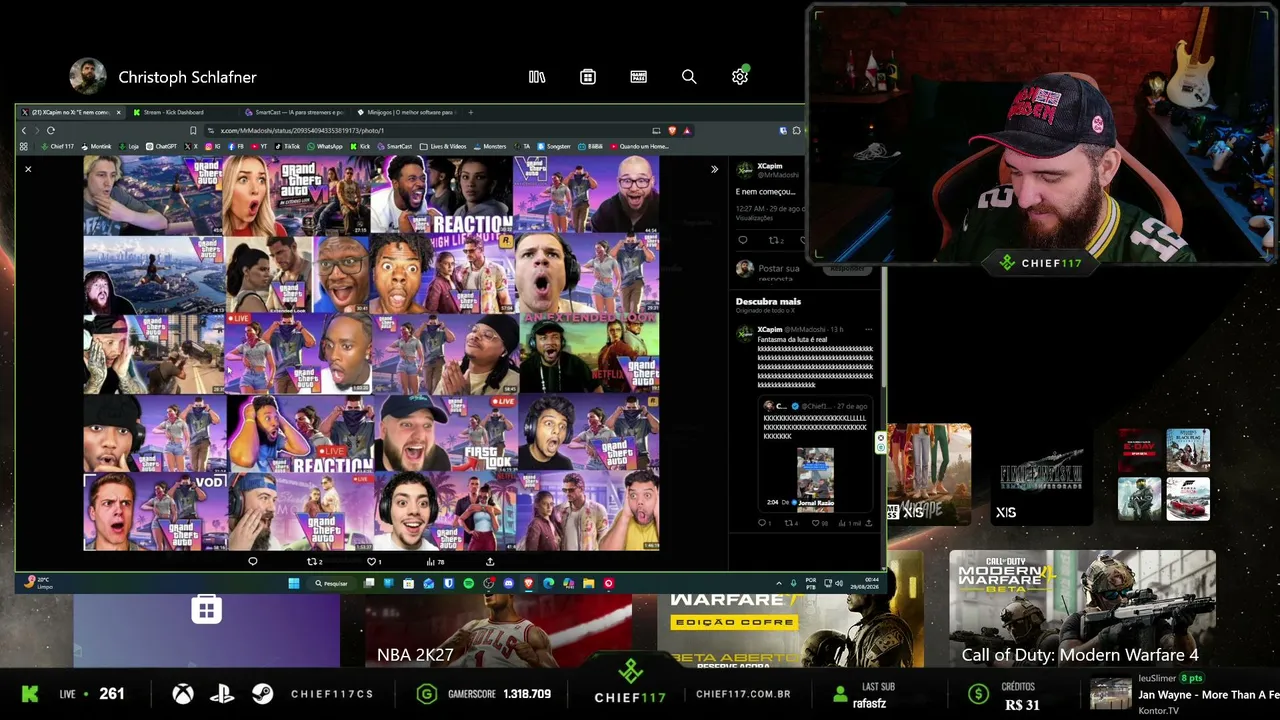Open File Explorer from the taskbar
The image size is (1280, 720).
tap(589, 583)
